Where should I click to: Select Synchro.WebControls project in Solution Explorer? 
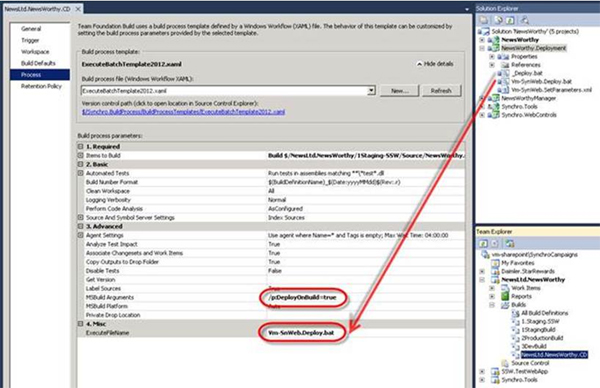click(529, 115)
